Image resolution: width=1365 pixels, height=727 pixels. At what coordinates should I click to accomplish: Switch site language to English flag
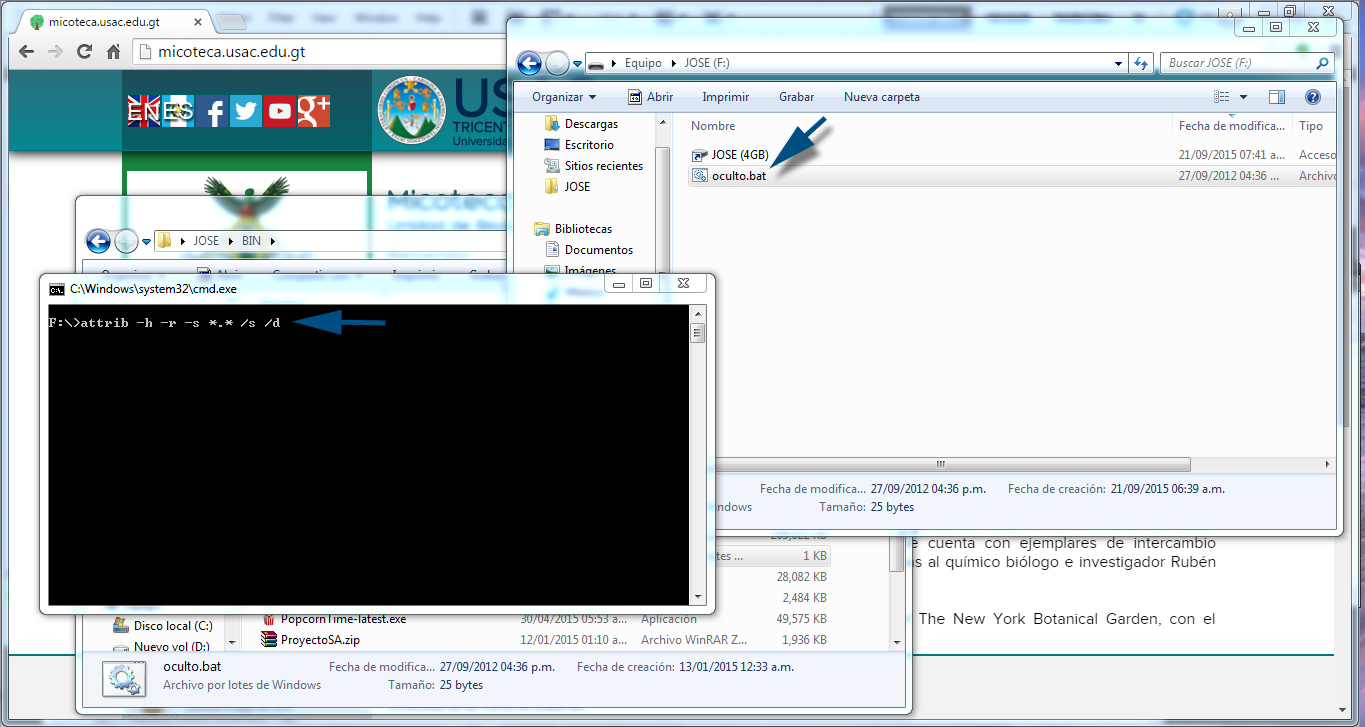144,111
